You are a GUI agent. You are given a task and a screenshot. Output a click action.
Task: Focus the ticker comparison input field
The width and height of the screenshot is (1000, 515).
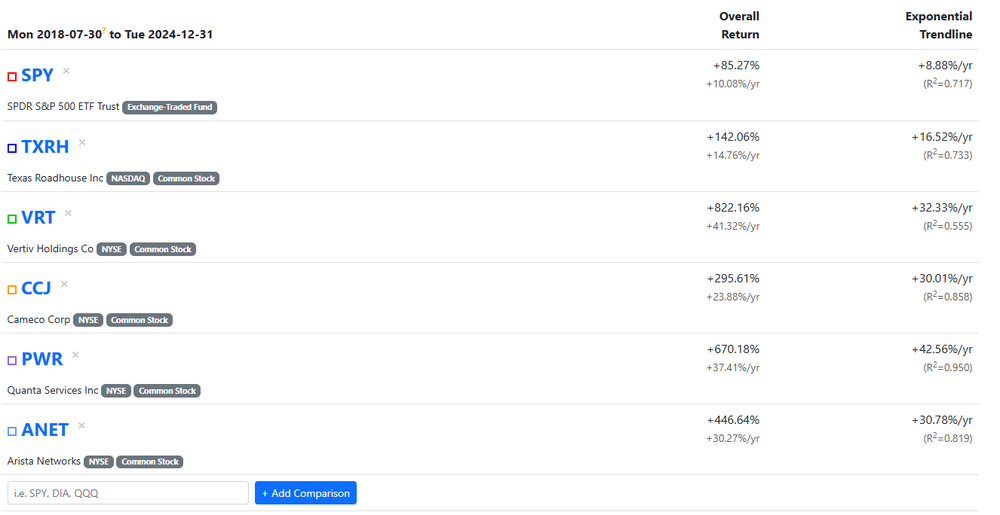coord(128,493)
